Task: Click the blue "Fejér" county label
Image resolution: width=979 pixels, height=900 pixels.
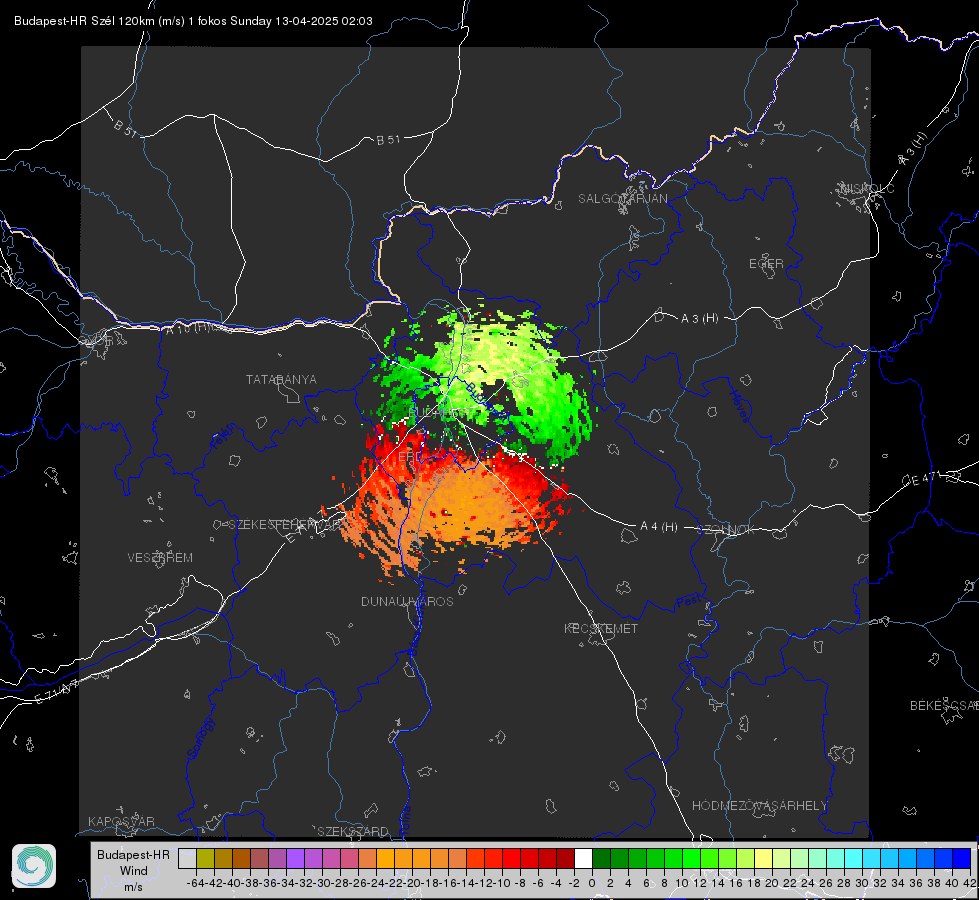Action: tap(224, 437)
